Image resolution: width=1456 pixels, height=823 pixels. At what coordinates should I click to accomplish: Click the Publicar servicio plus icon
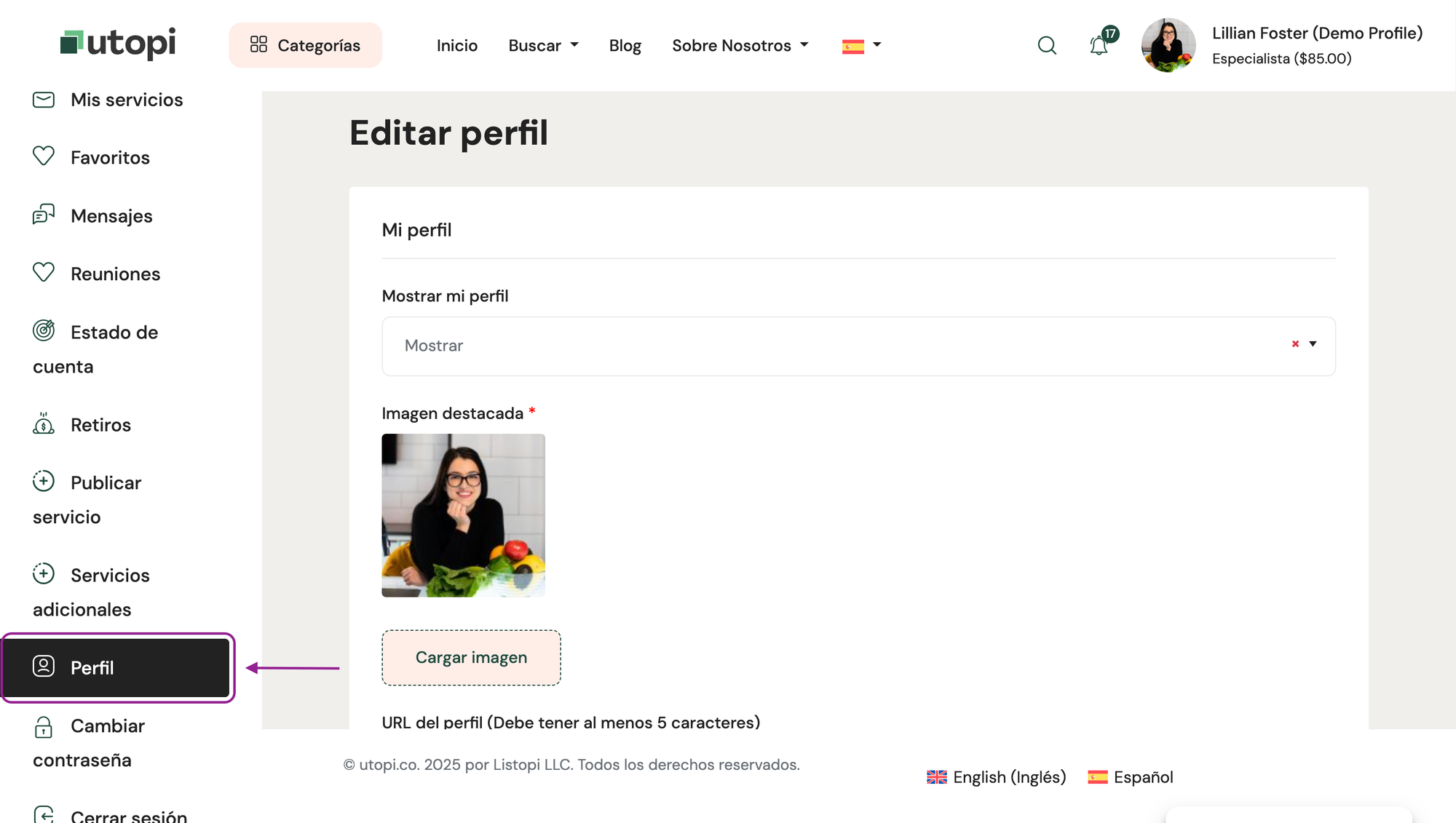(44, 481)
